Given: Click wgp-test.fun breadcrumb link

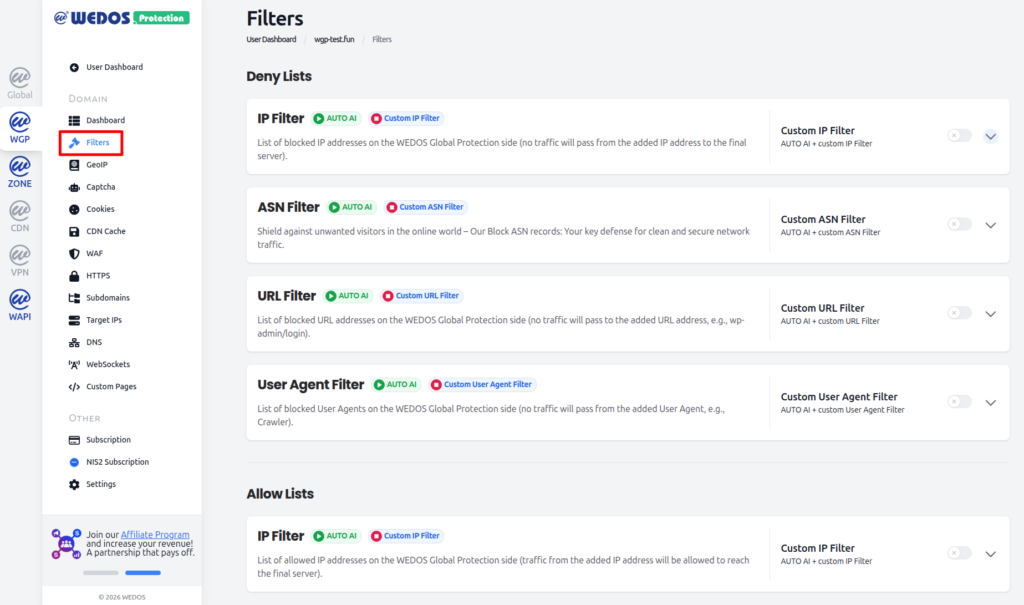Looking at the screenshot, I should (x=334, y=39).
